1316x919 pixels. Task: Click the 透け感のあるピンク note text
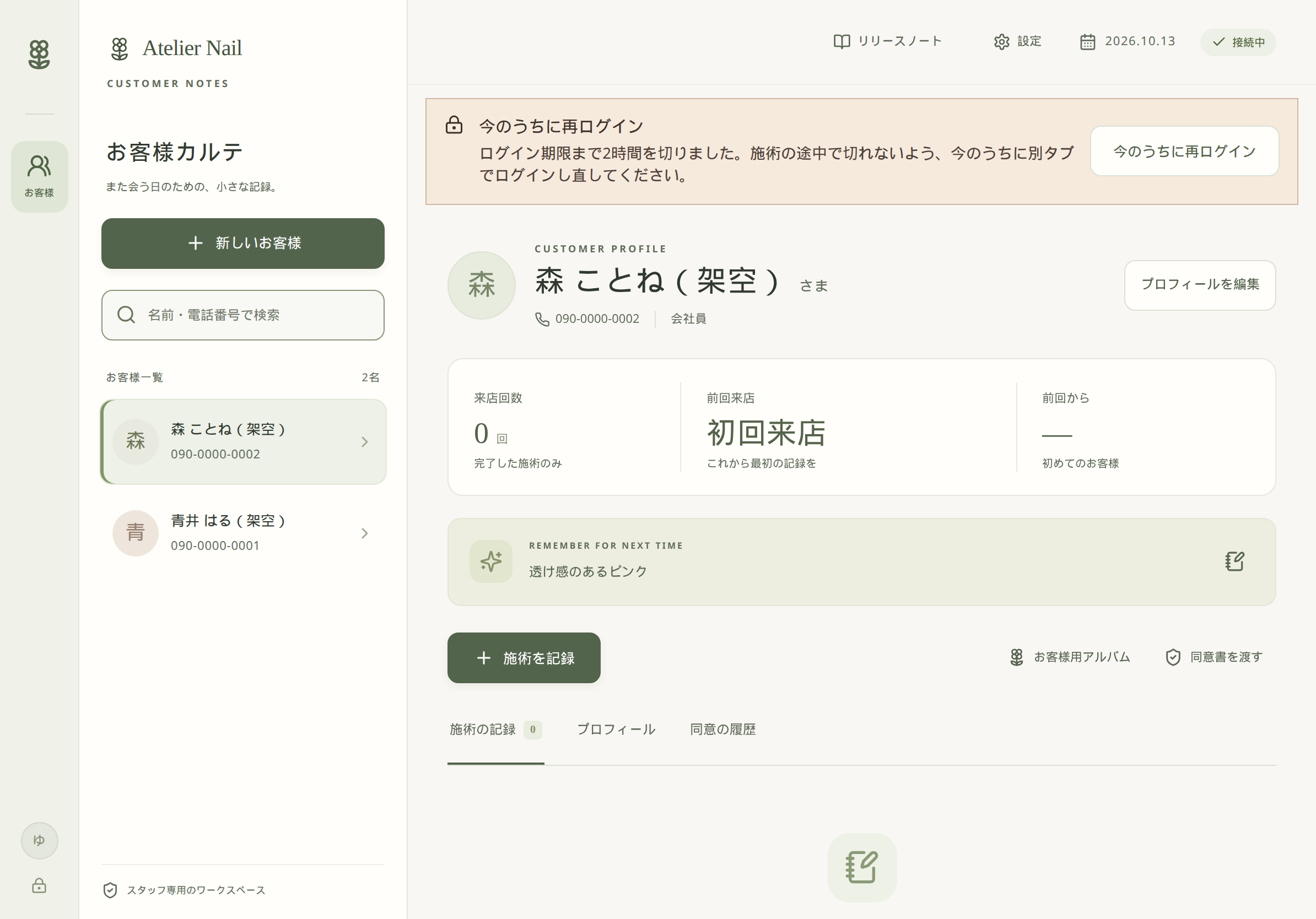click(x=587, y=571)
